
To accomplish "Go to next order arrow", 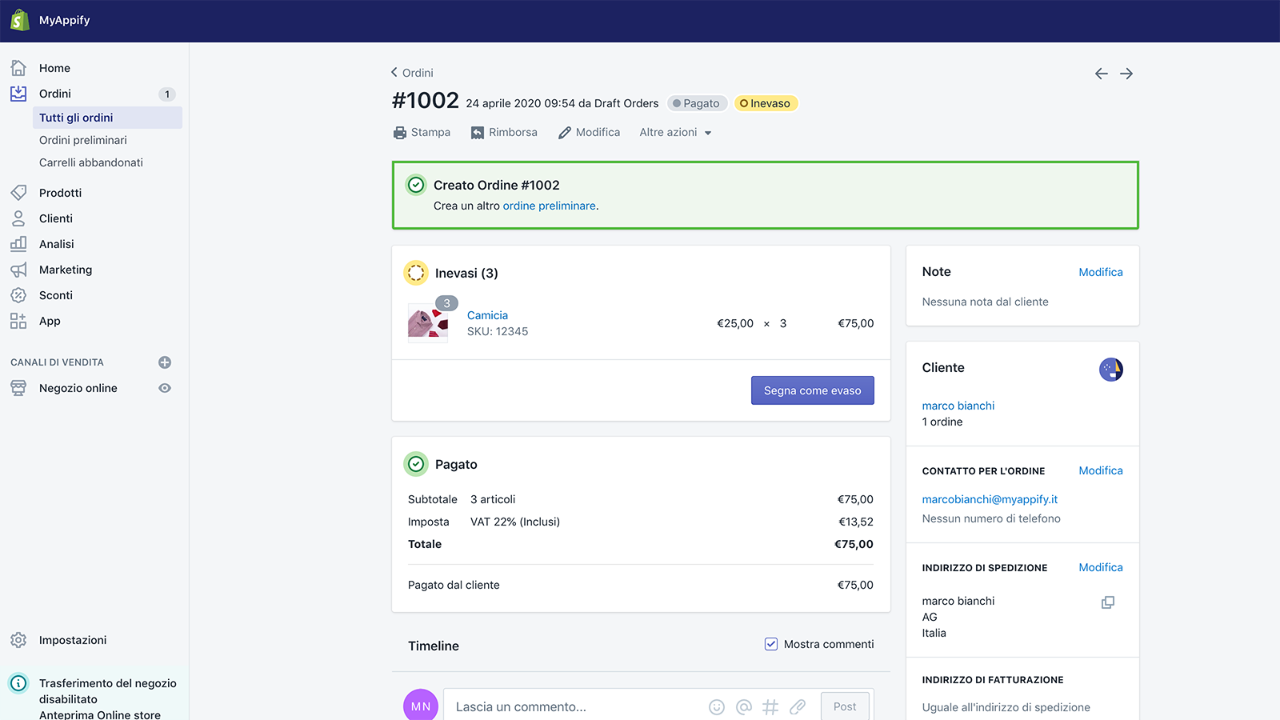I will pyautogui.click(x=1126, y=74).
